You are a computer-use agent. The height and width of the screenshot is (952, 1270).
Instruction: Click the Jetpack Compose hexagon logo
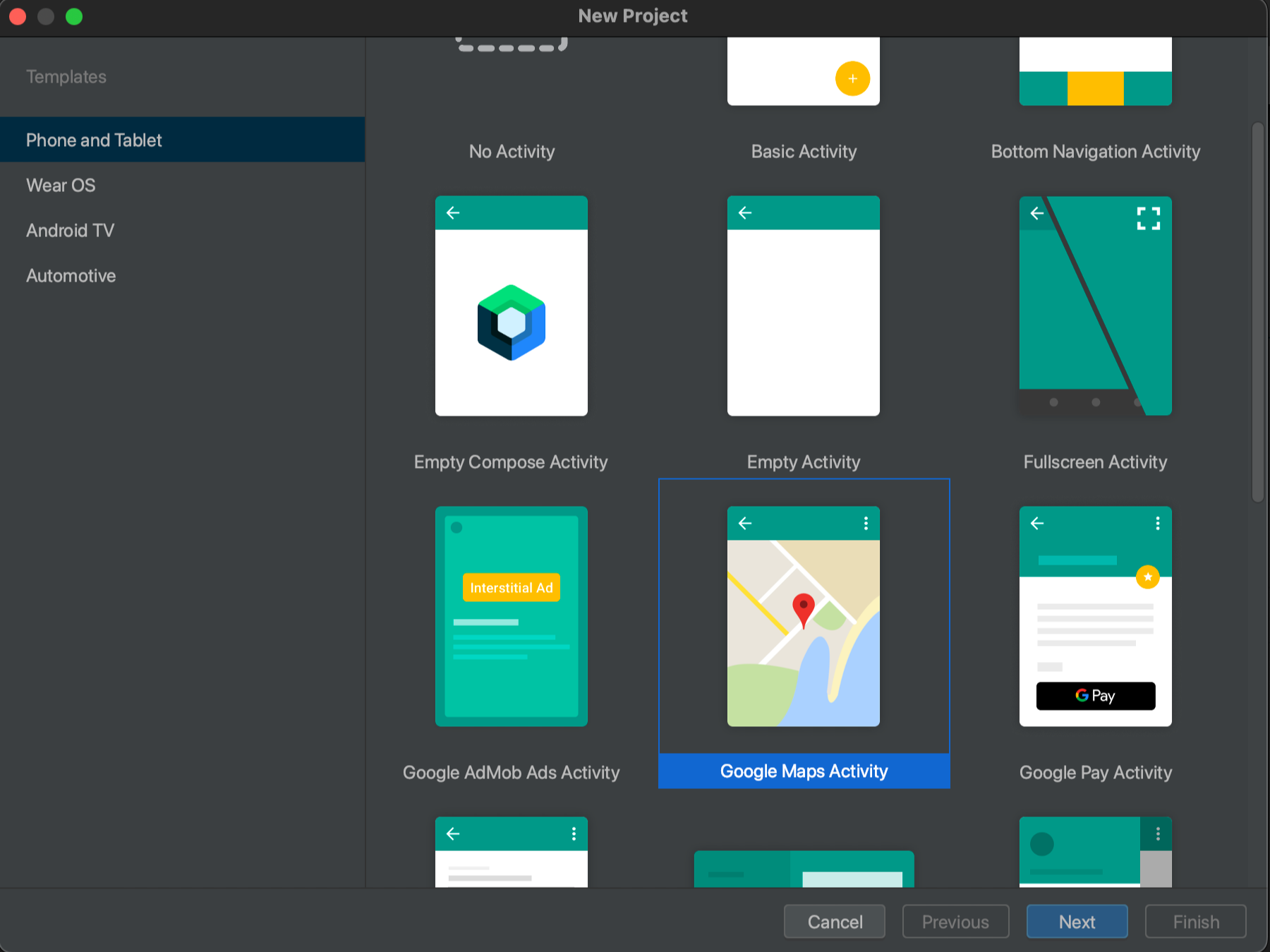(x=512, y=323)
